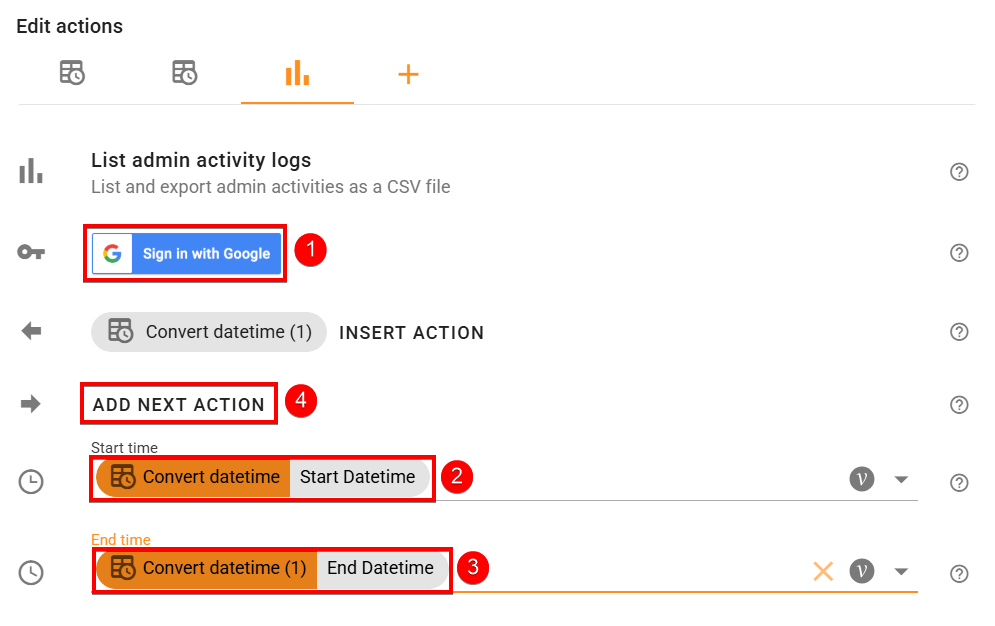Click the plus tab to add a new action
The width and height of the screenshot is (995, 626).
tap(408, 72)
